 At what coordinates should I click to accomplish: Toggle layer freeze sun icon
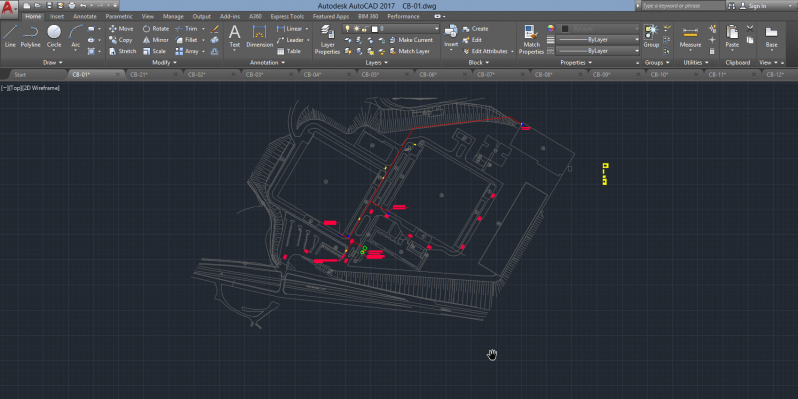coord(357,29)
